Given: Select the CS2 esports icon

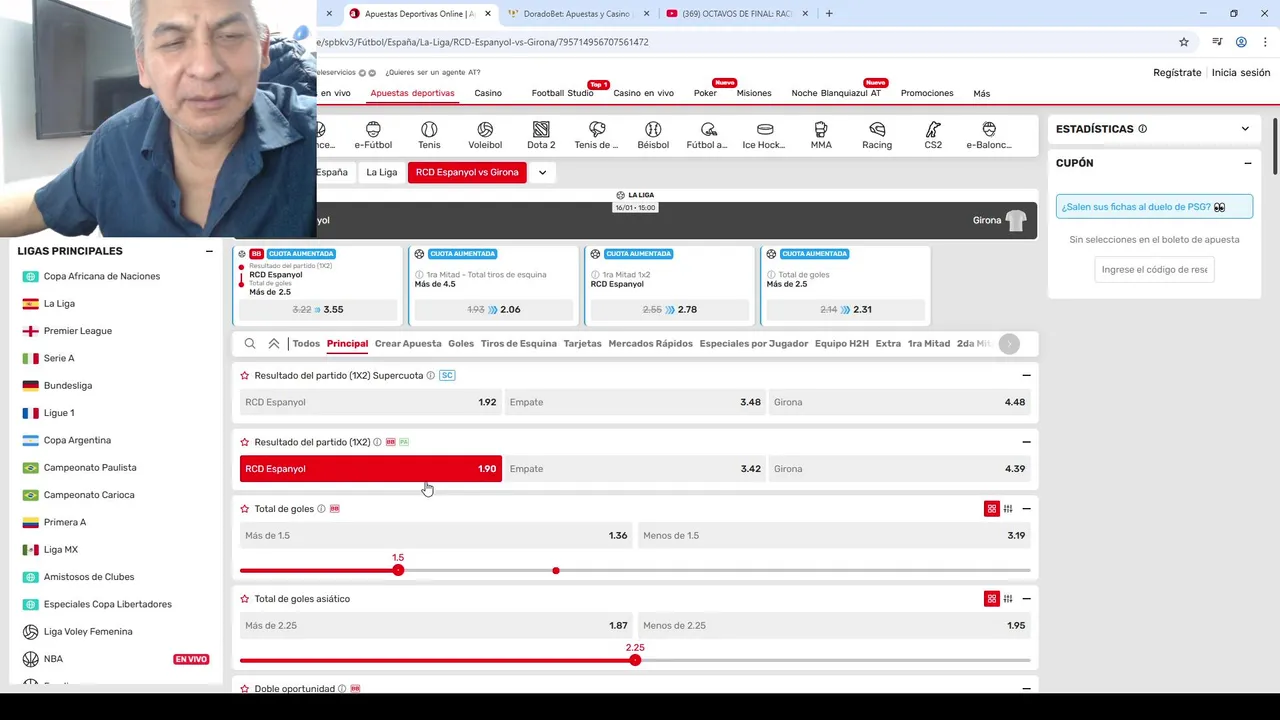Looking at the screenshot, I should pyautogui.click(x=933, y=135).
